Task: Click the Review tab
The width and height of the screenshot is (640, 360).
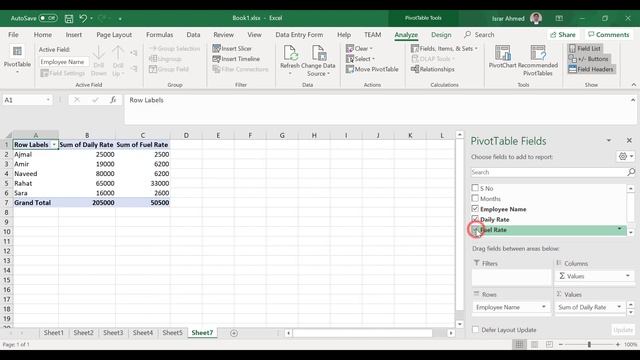Action: (224, 35)
